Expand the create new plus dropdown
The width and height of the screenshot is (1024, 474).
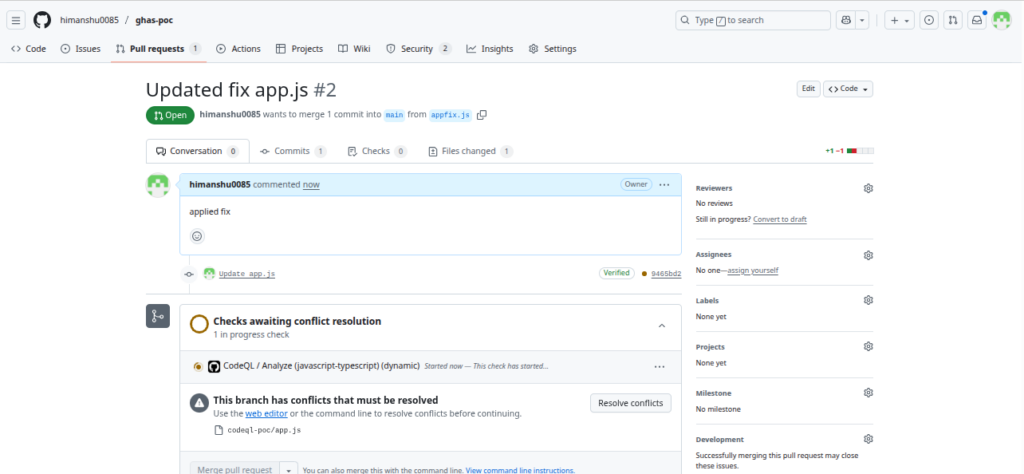(900, 20)
